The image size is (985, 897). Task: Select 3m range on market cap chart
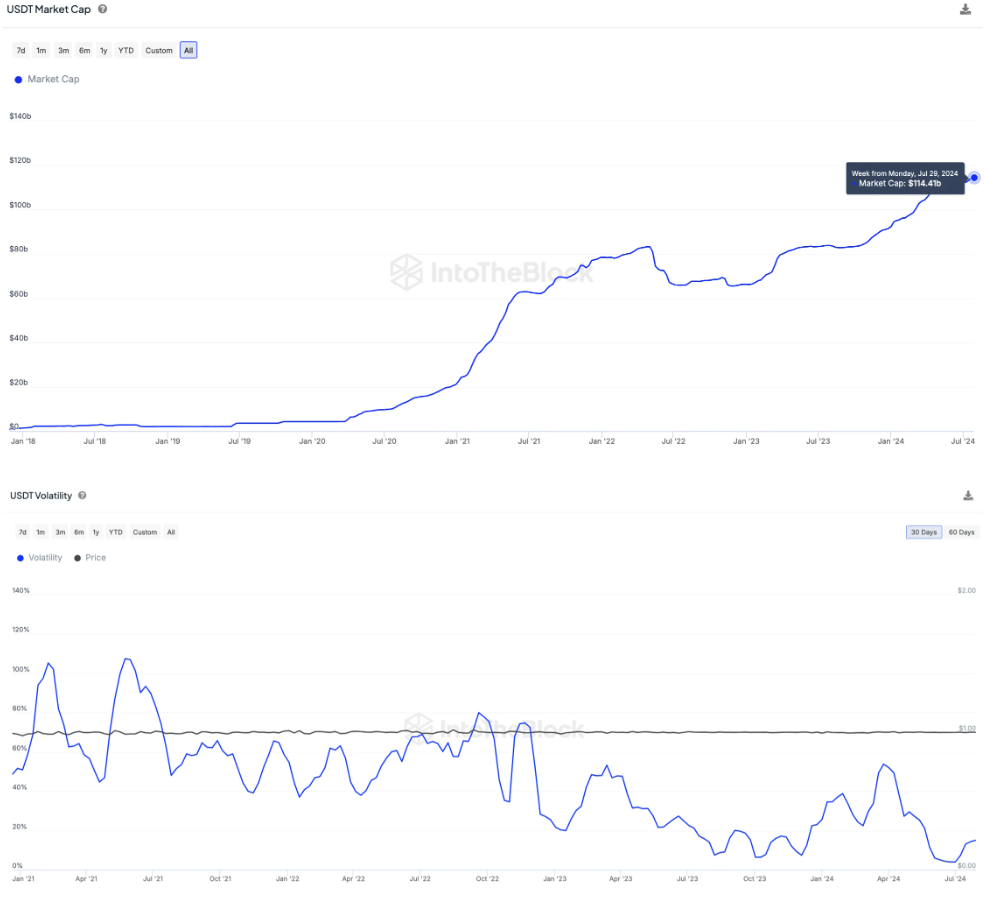[63, 49]
